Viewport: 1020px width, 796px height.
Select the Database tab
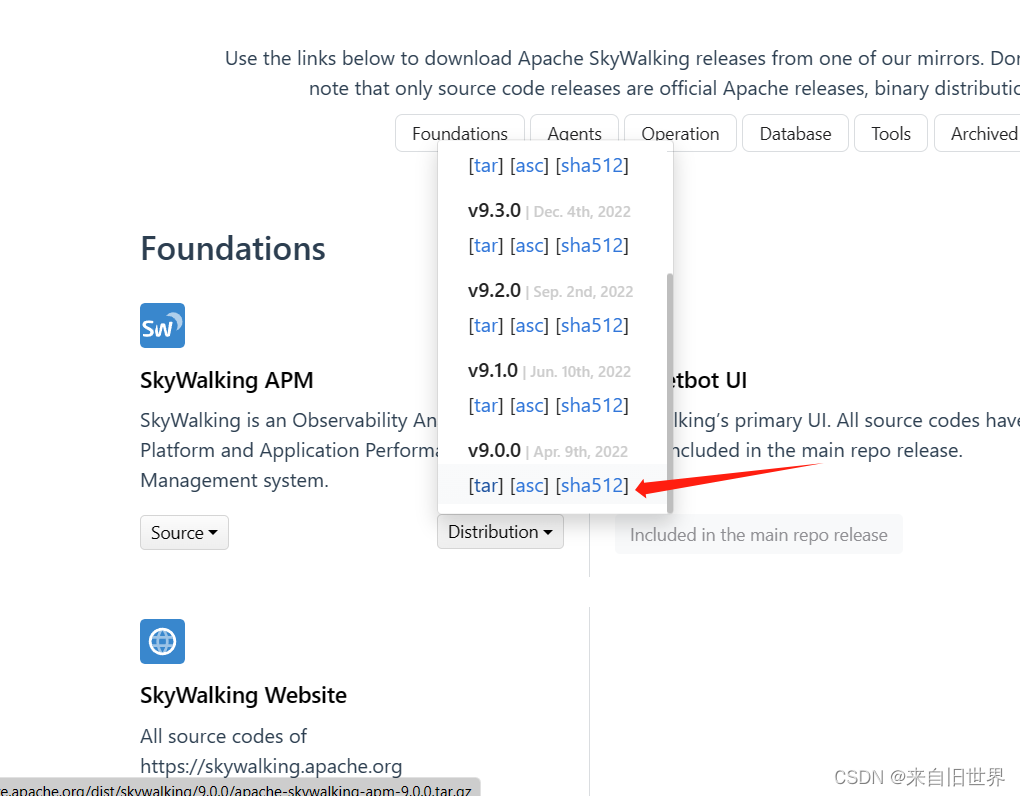(795, 133)
